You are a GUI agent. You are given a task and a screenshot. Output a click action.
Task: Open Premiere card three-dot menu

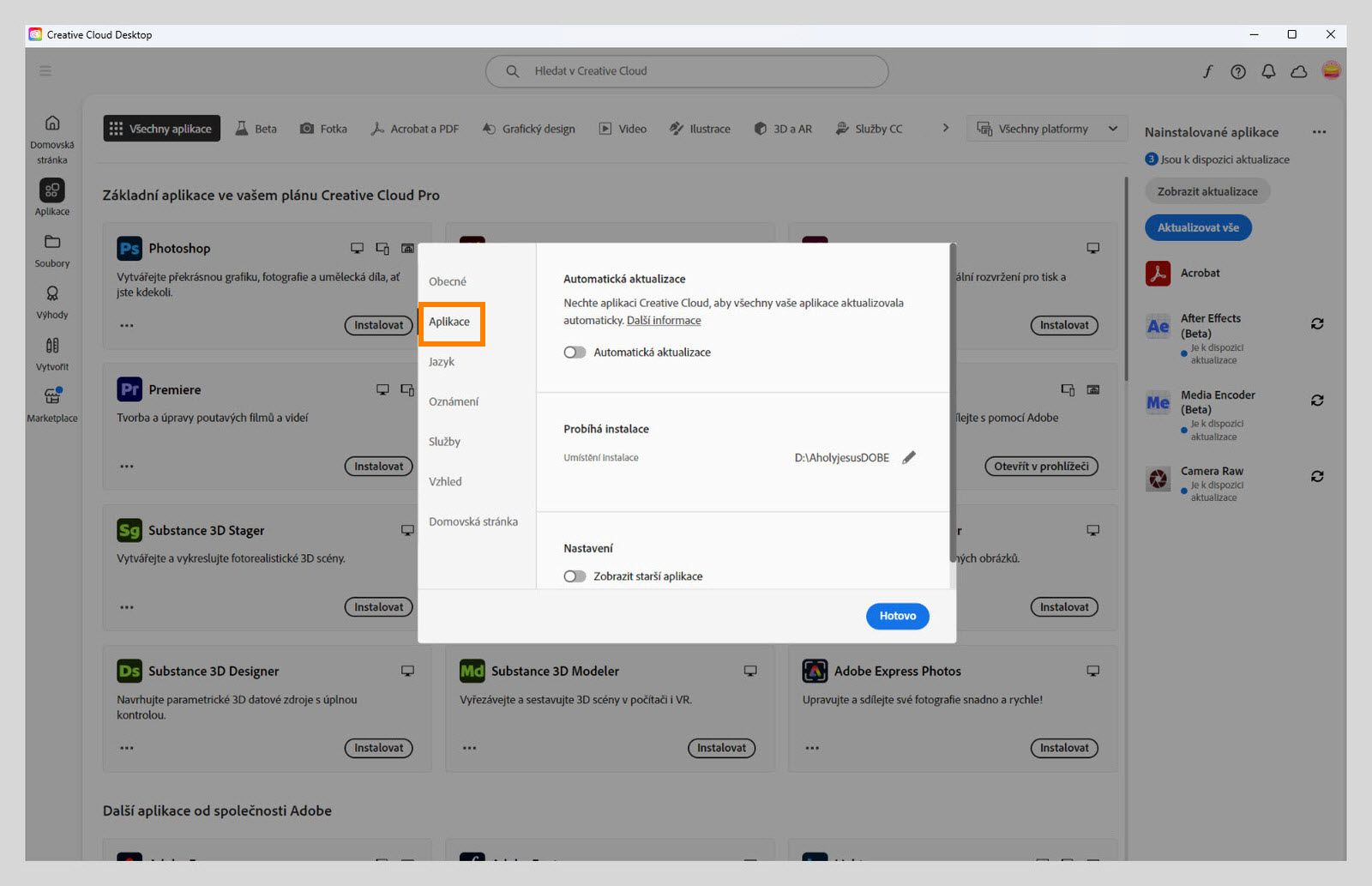click(127, 467)
